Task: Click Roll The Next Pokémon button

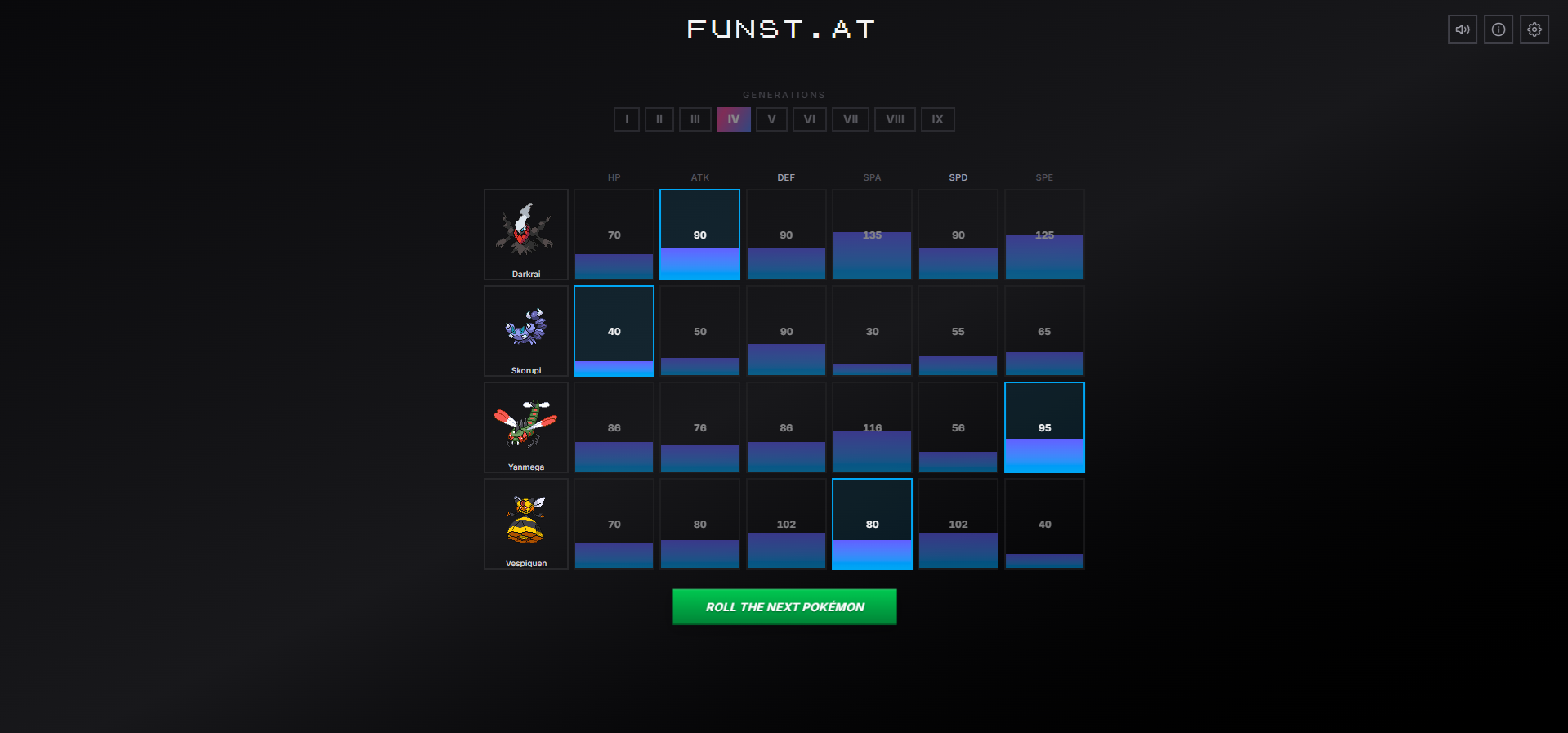Action: point(784,607)
